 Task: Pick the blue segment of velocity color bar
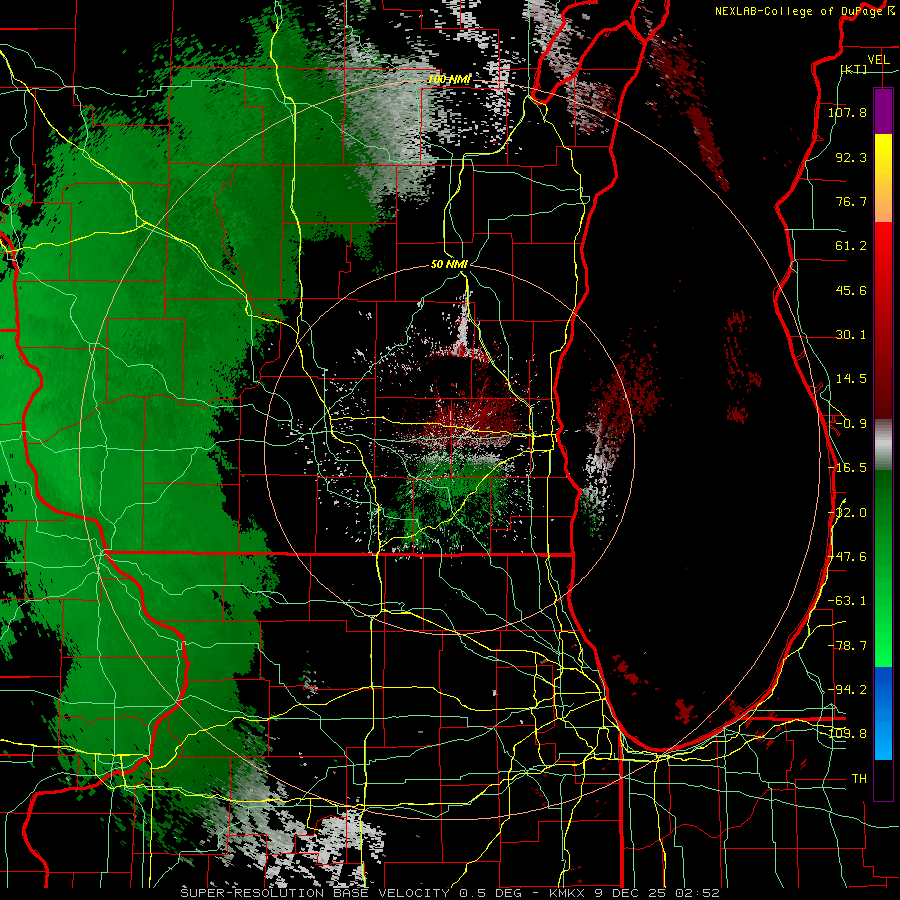[883, 713]
